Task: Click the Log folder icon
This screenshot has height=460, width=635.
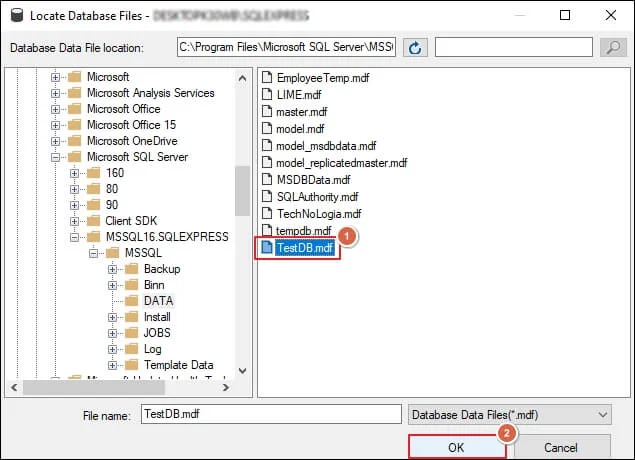Action: (131, 349)
